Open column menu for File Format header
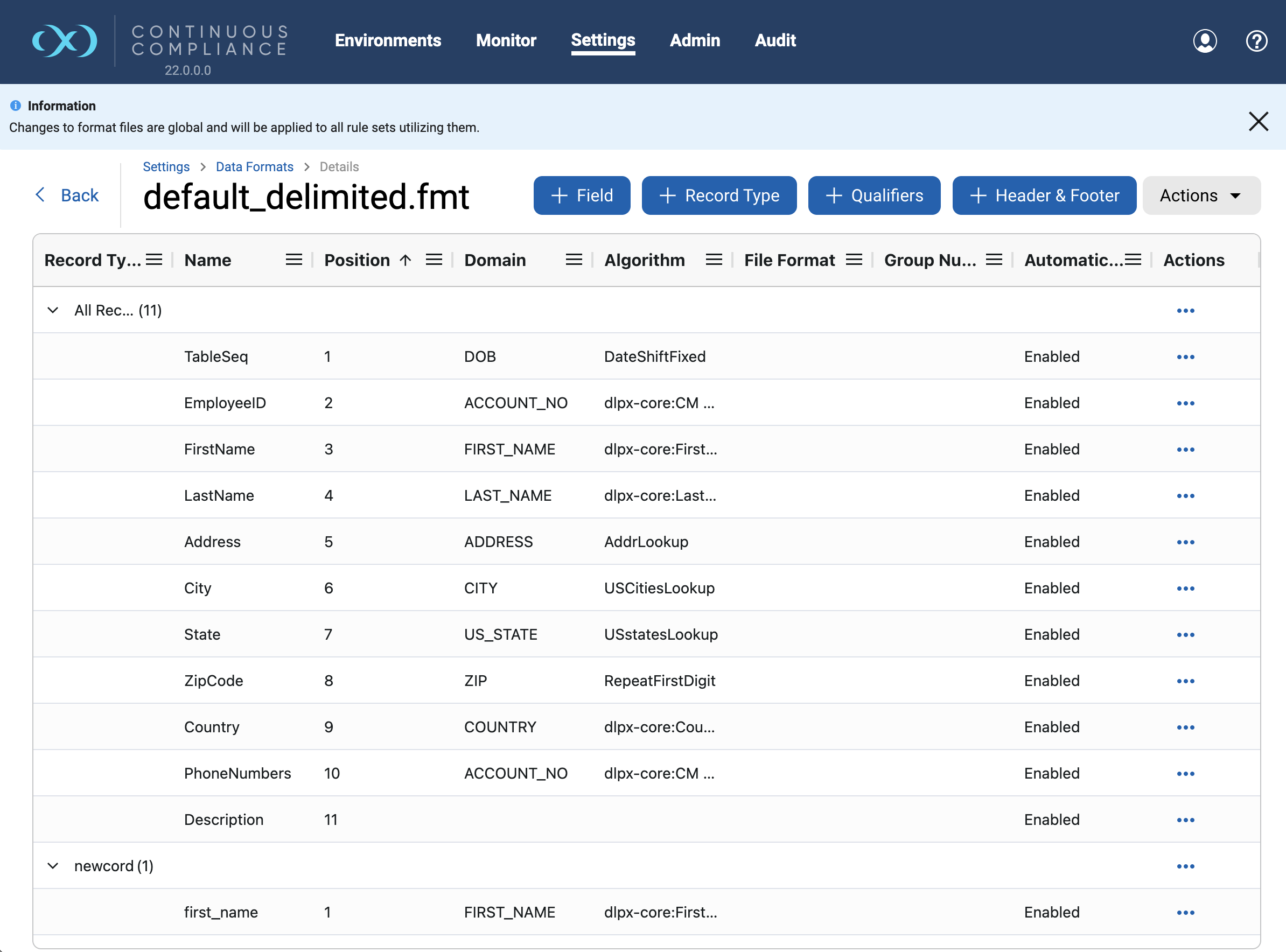The height and width of the screenshot is (952, 1286). tap(853, 260)
